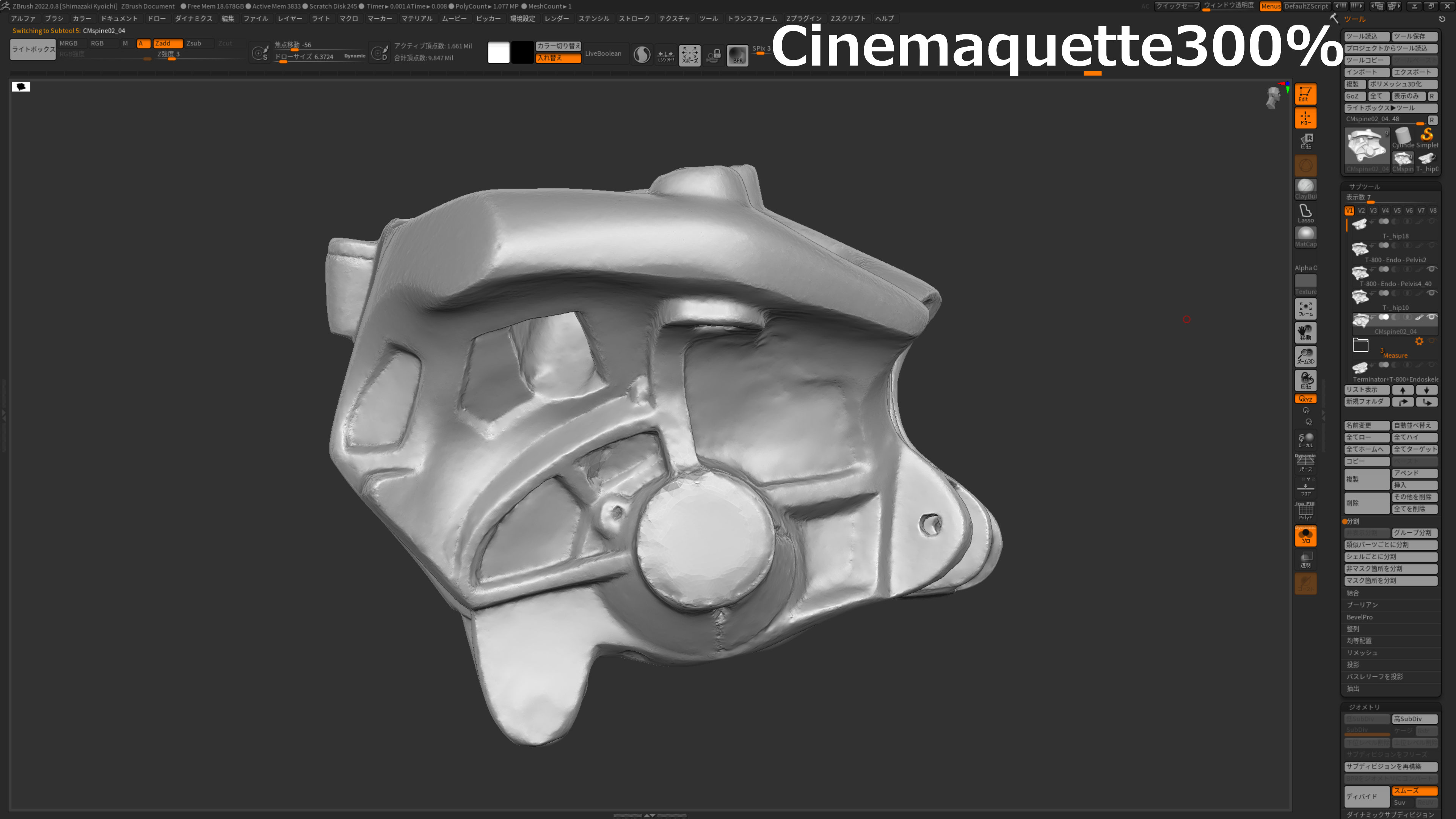Select the white main color swatch

tap(499, 53)
